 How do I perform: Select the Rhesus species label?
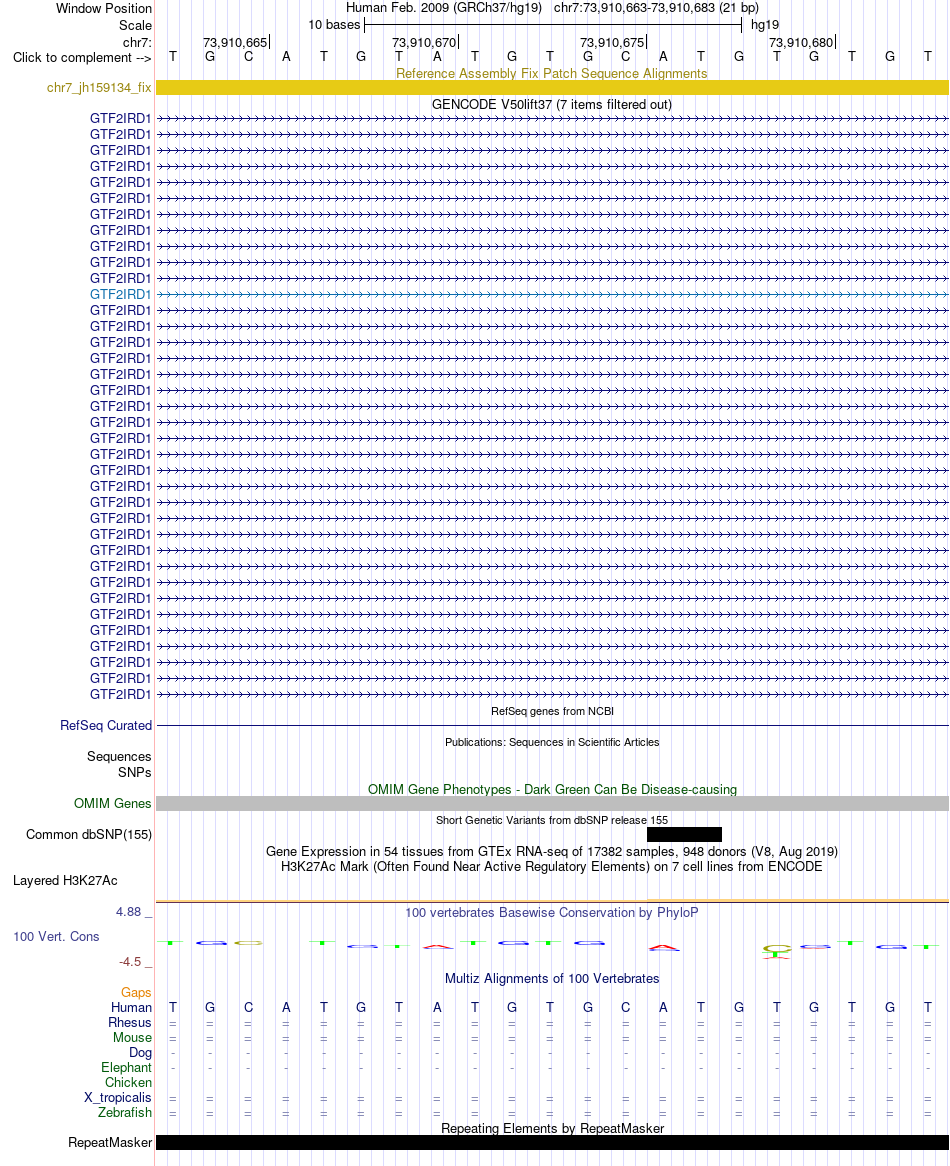129,1022
